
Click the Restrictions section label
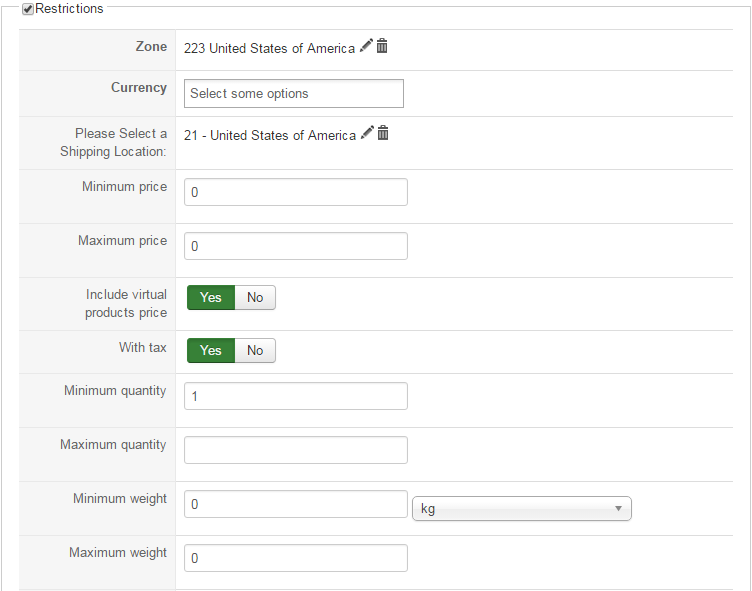point(69,9)
